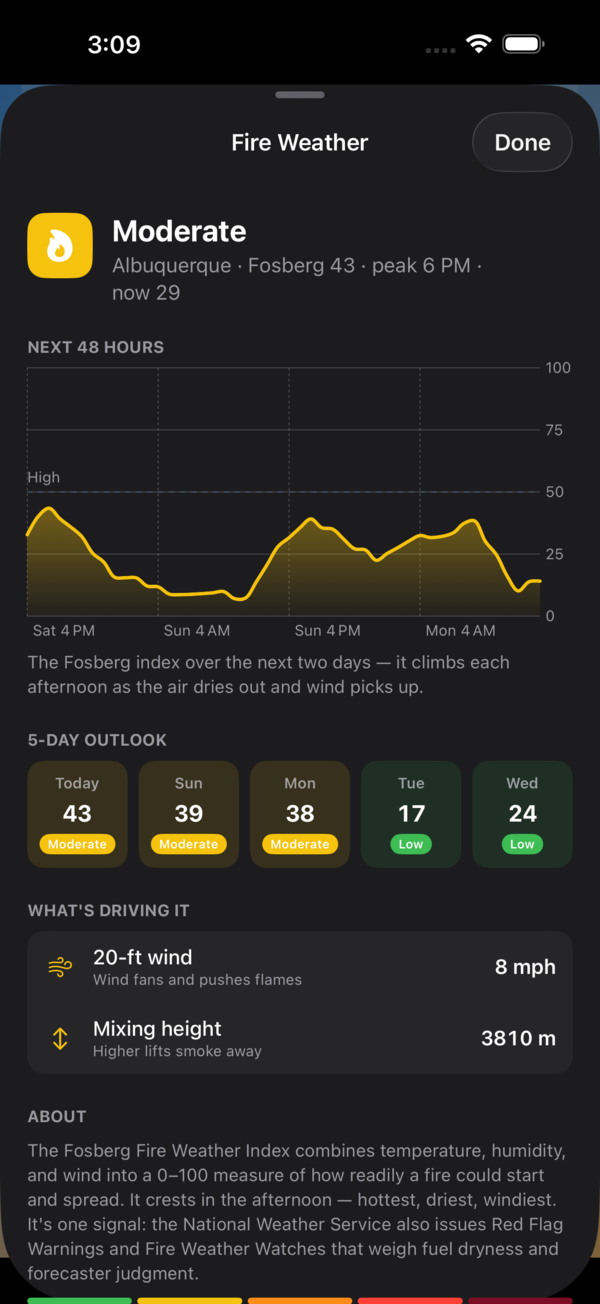This screenshot has height=1304, width=600.
Task: Tap the 3:09 clock in status bar
Action: pyautogui.click(x=114, y=44)
